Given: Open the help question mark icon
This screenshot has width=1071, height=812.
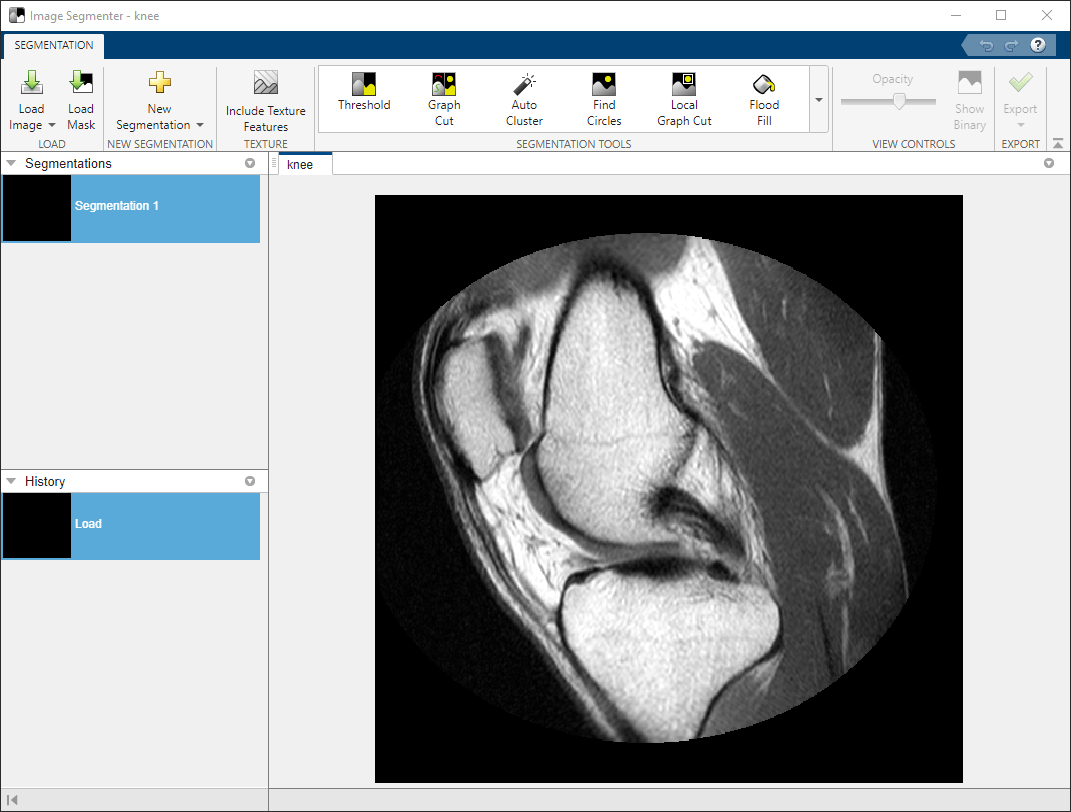Looking at the screenshot, I should coord(1038,45).
